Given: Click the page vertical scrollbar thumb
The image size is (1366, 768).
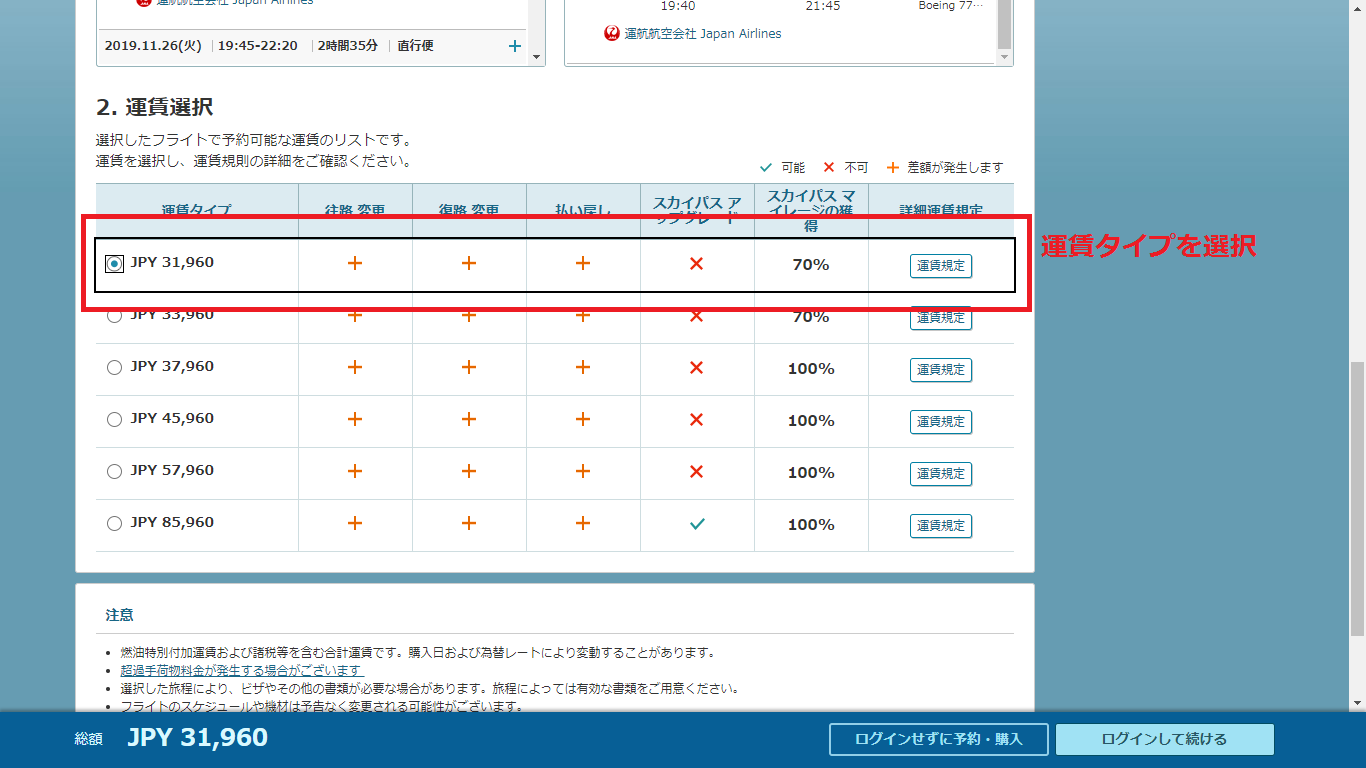Looking at the screenshot, I should coord(1357,498).
